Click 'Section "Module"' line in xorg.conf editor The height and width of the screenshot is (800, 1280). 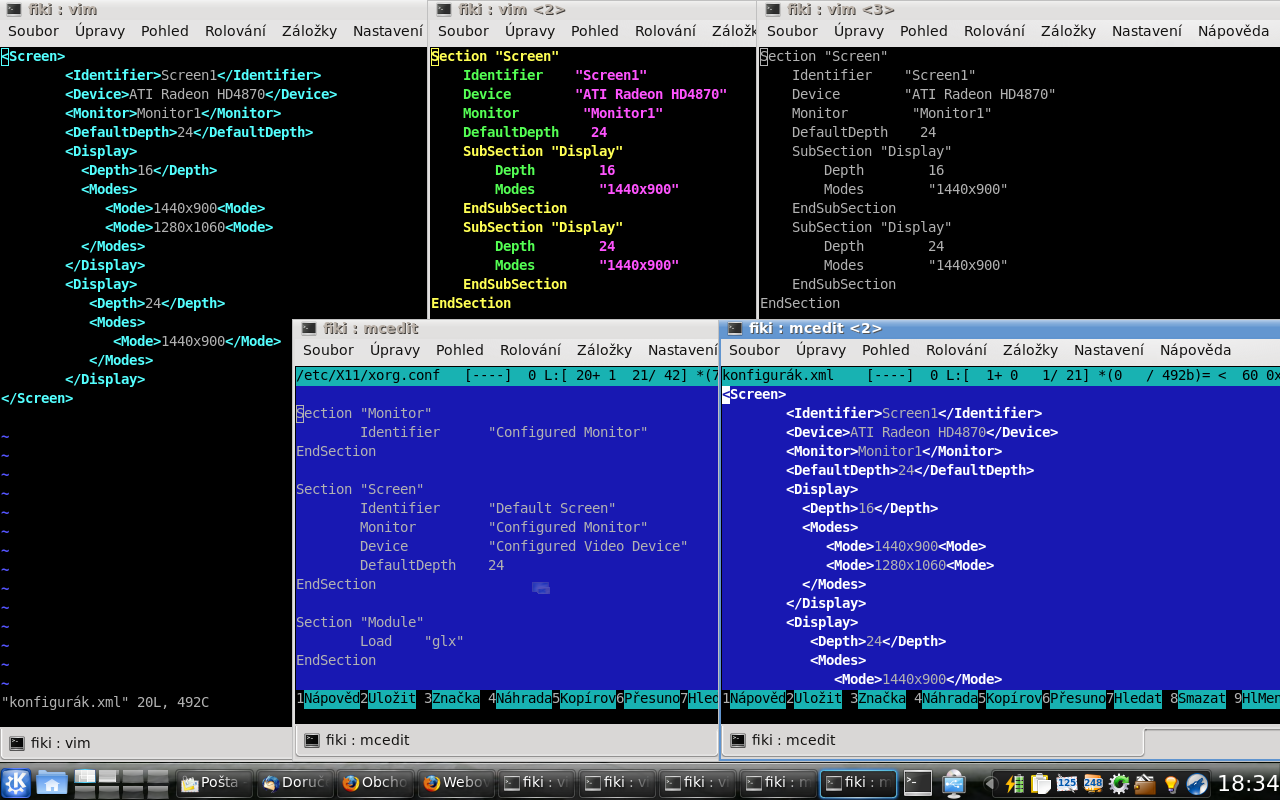tap(360, 622)
